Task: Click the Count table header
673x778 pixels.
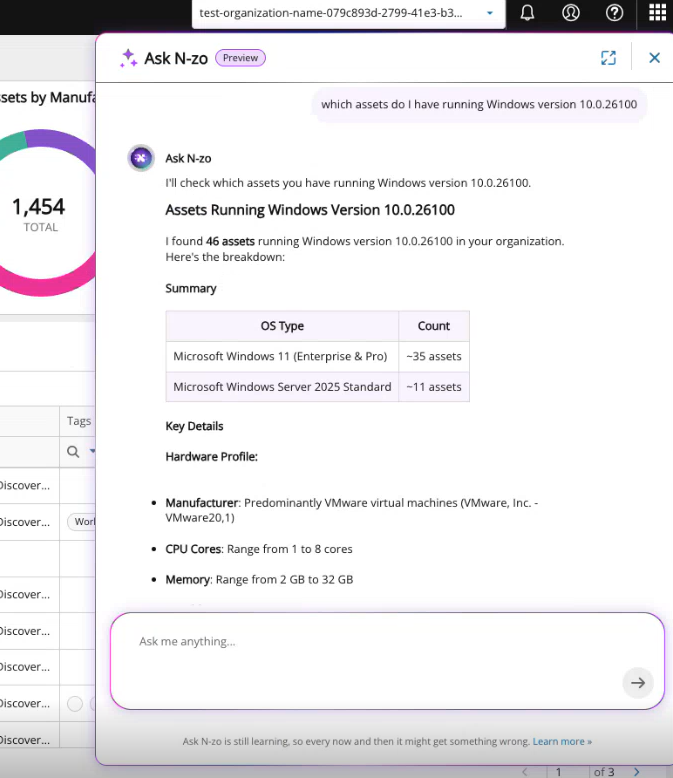Action: point(434,326)
